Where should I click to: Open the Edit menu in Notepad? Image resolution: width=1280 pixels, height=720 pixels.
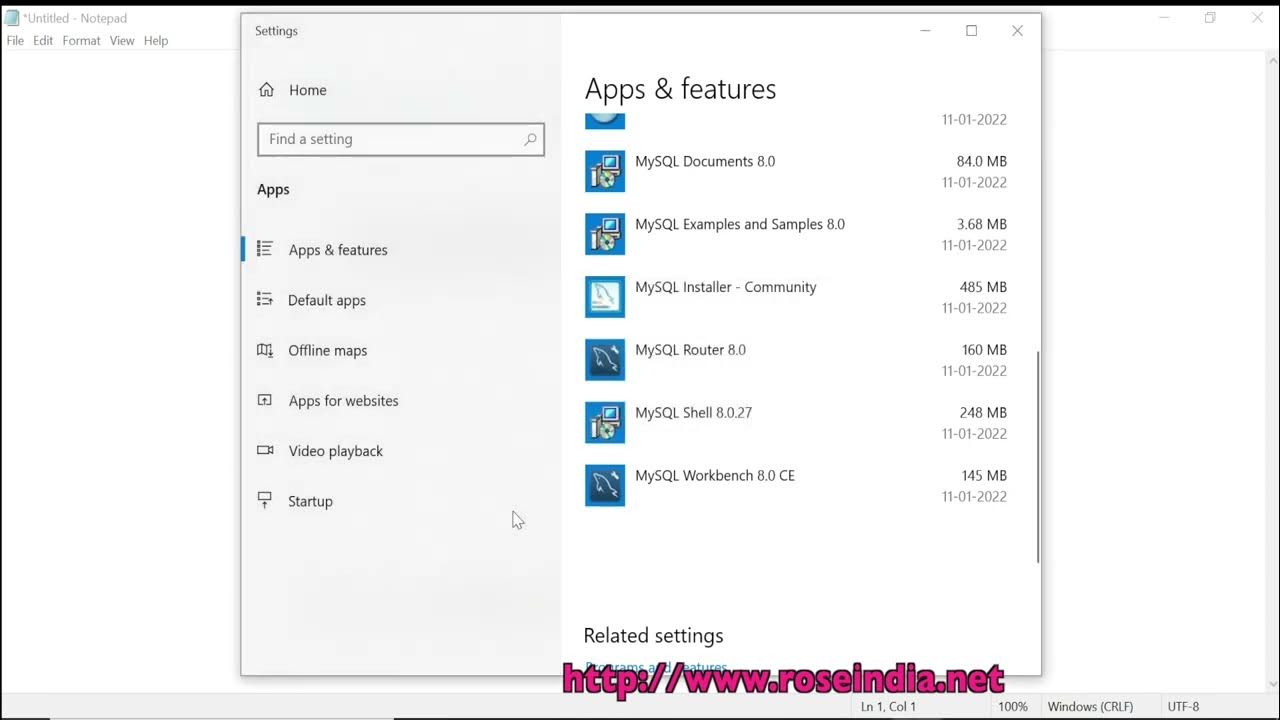43,40
